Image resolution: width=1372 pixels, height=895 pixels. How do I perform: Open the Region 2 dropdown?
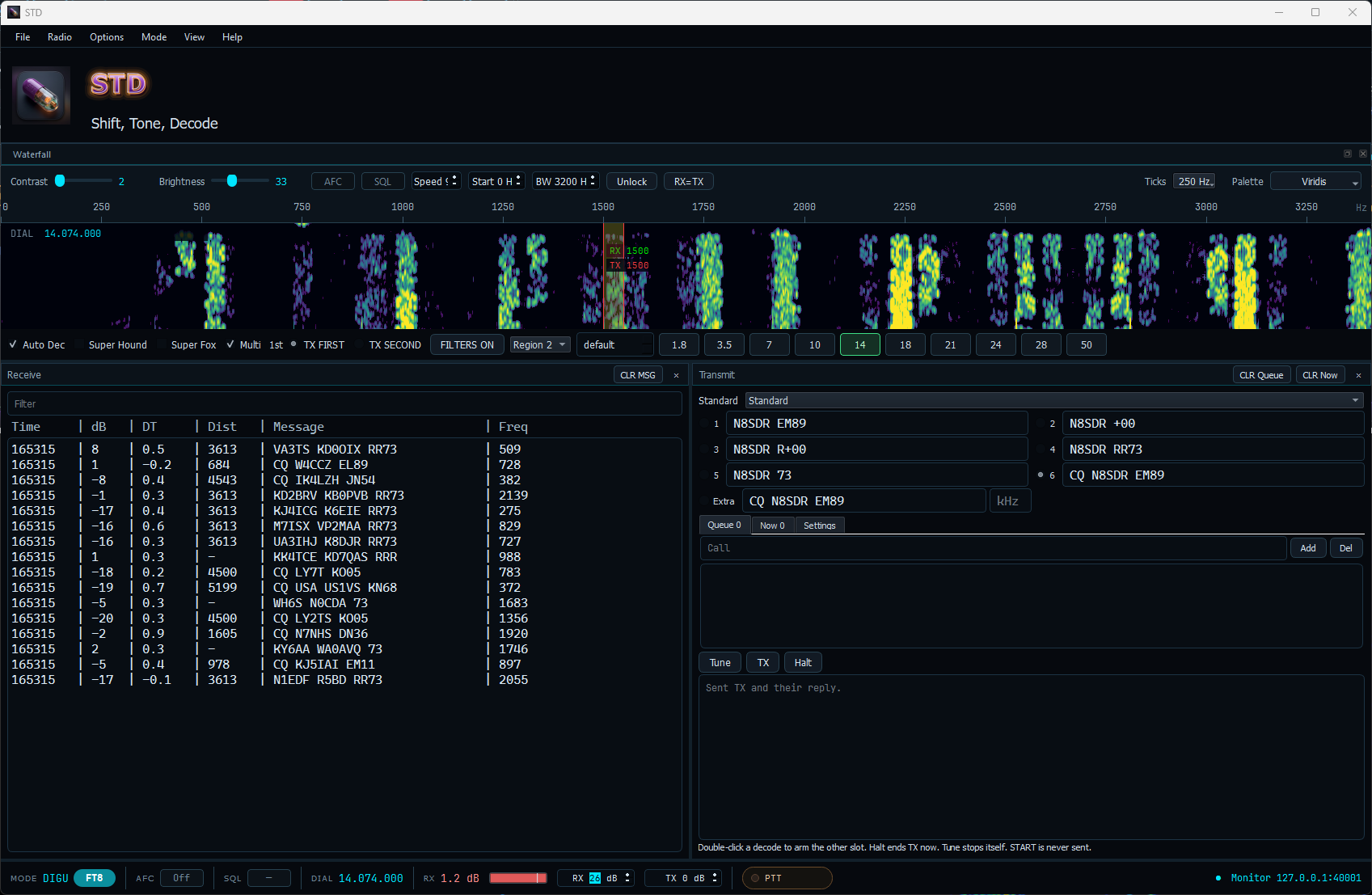(x=540, y=344)
